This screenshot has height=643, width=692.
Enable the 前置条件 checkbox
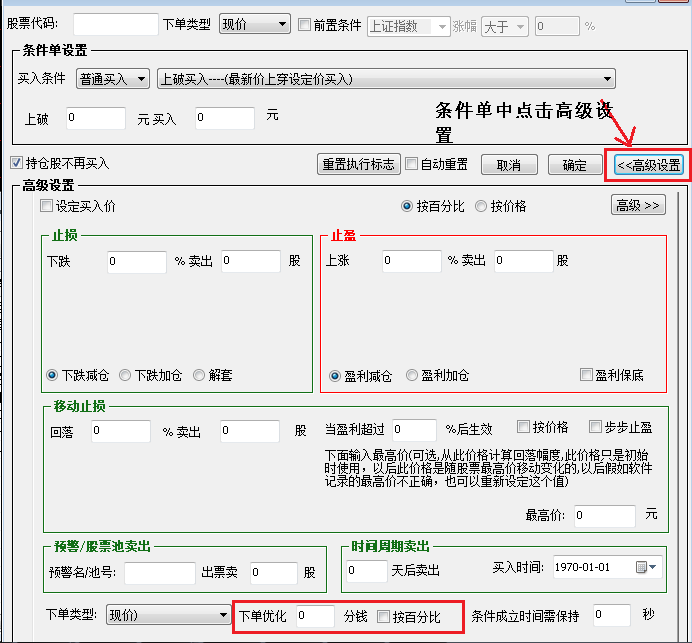(304, 25)
